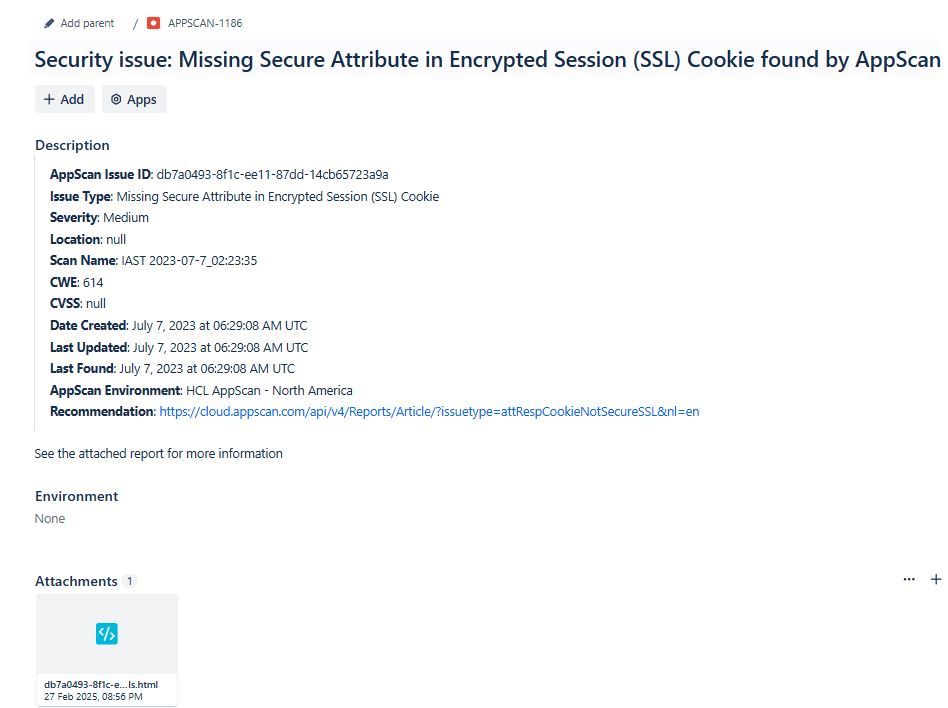Click the code file icon in attachment
Viewport: 948px width, 708px height.
pos(107,634)
